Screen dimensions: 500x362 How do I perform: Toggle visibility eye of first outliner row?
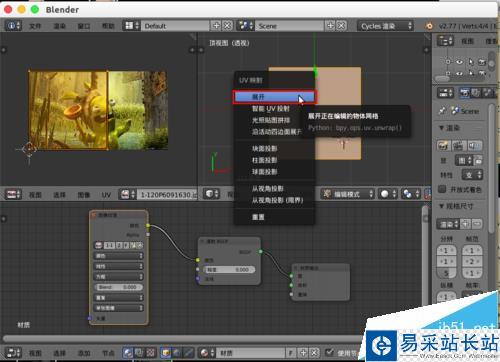pos(460,62)
